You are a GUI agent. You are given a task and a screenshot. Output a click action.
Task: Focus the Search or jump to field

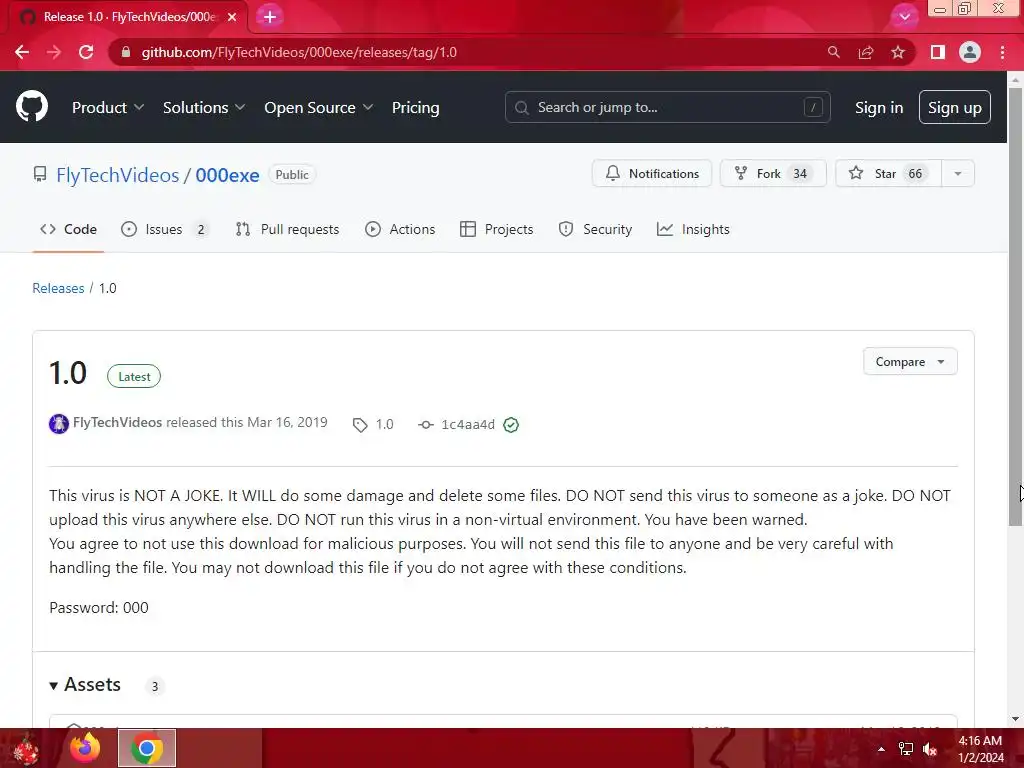[667, 107]
